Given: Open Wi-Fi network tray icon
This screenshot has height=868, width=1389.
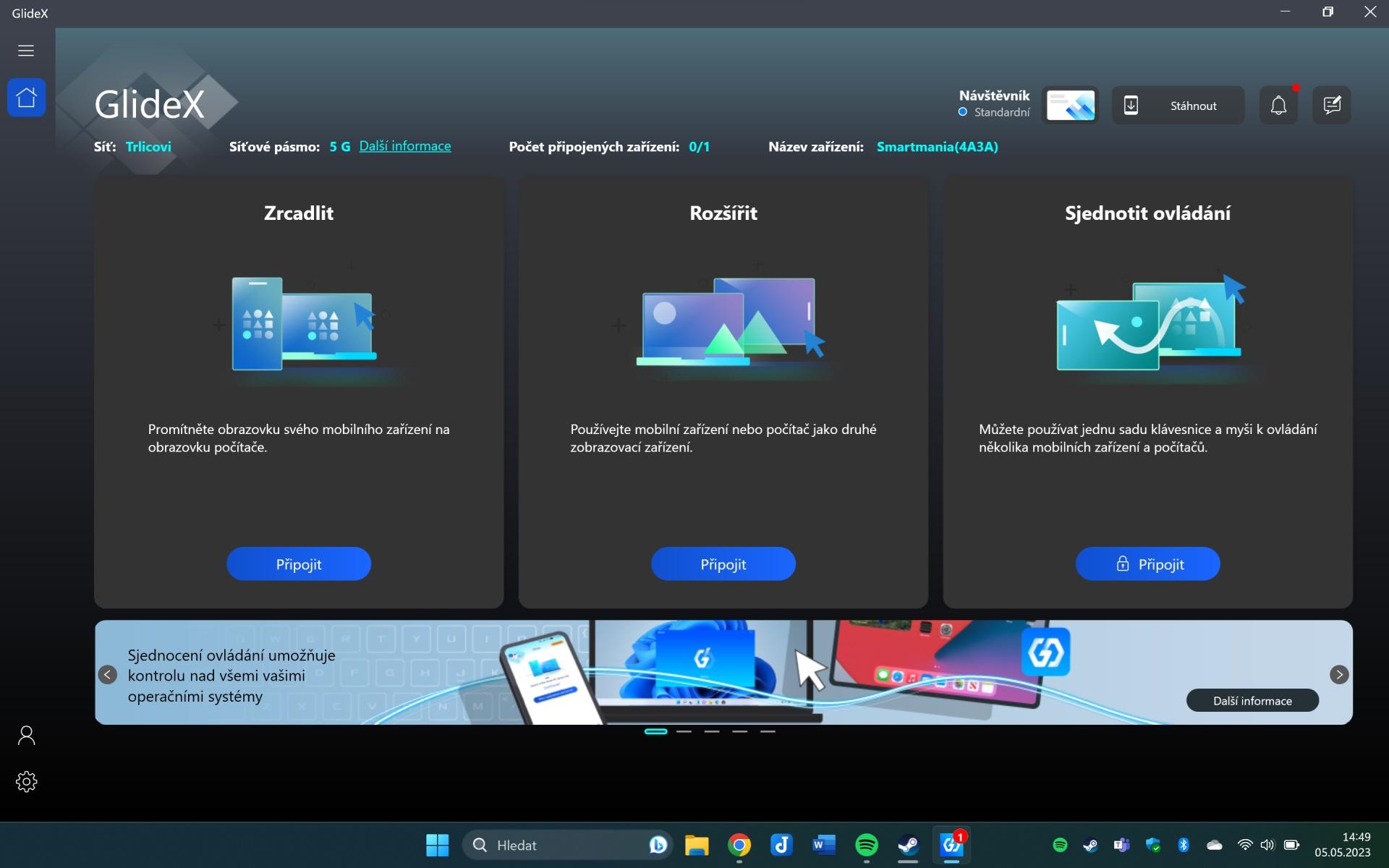Looking at the screenshot, I should click(1245, 845).
